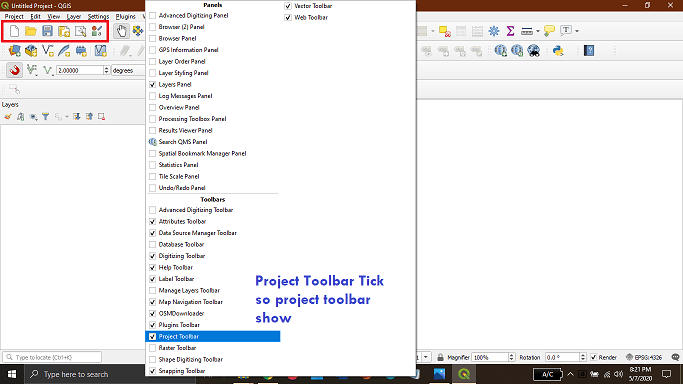Open the degrees units dropdown
The height and width of the screenshot is (384, 683).
click(x=128, y=70)
